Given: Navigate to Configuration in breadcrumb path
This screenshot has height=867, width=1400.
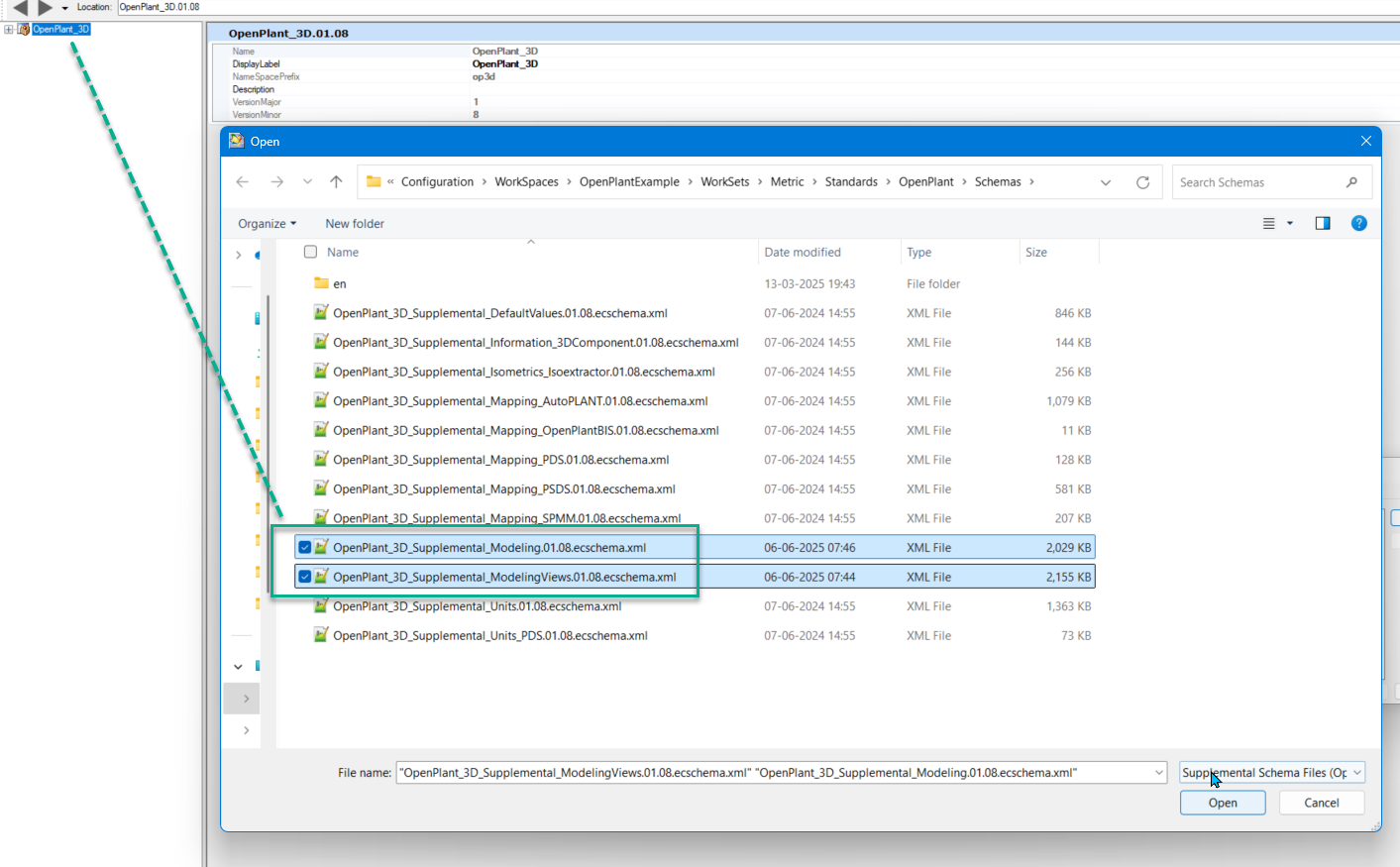Looking at the screenshot, I should [438, 182].
